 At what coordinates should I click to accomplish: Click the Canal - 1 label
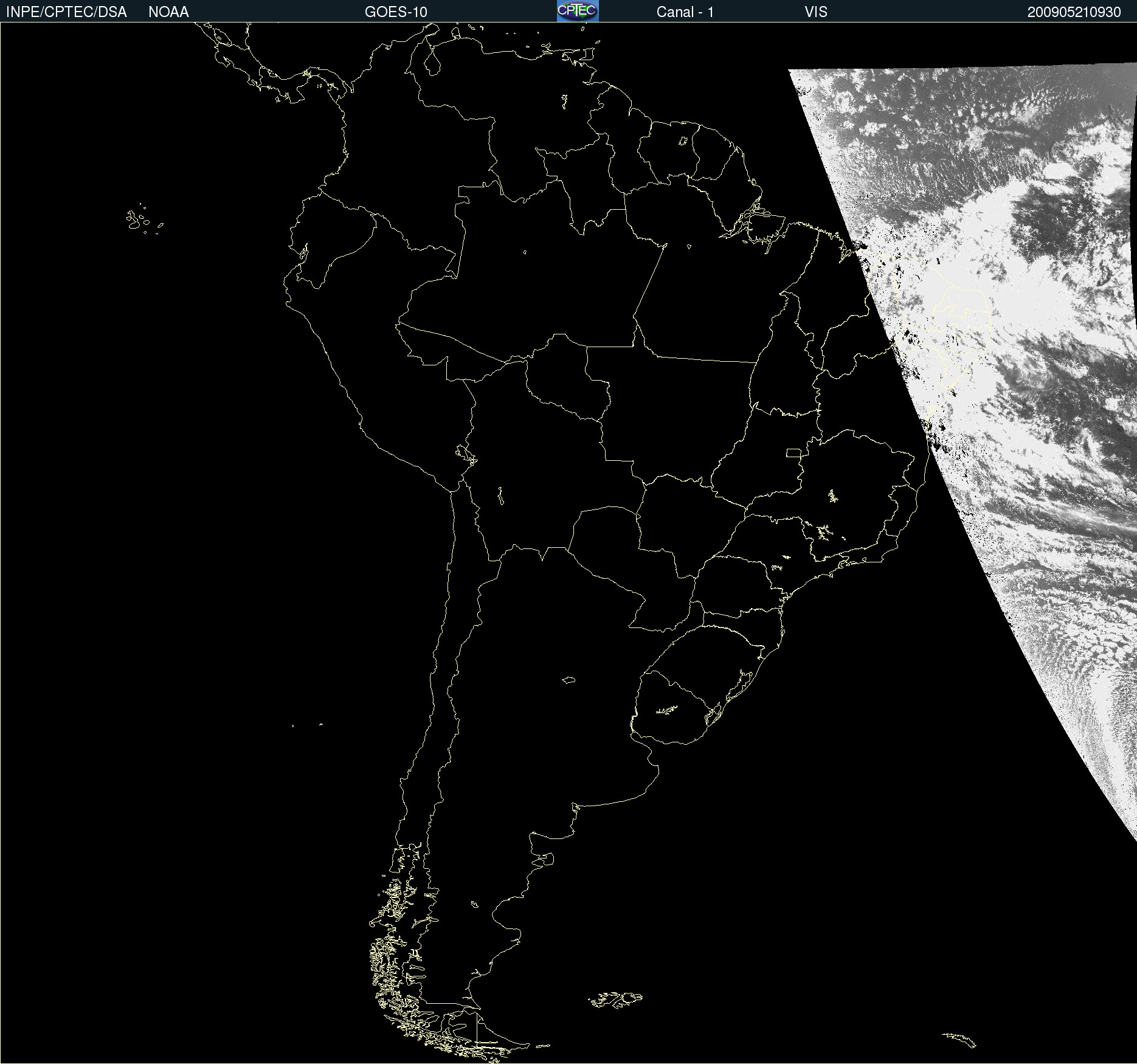tap(685, 12)
